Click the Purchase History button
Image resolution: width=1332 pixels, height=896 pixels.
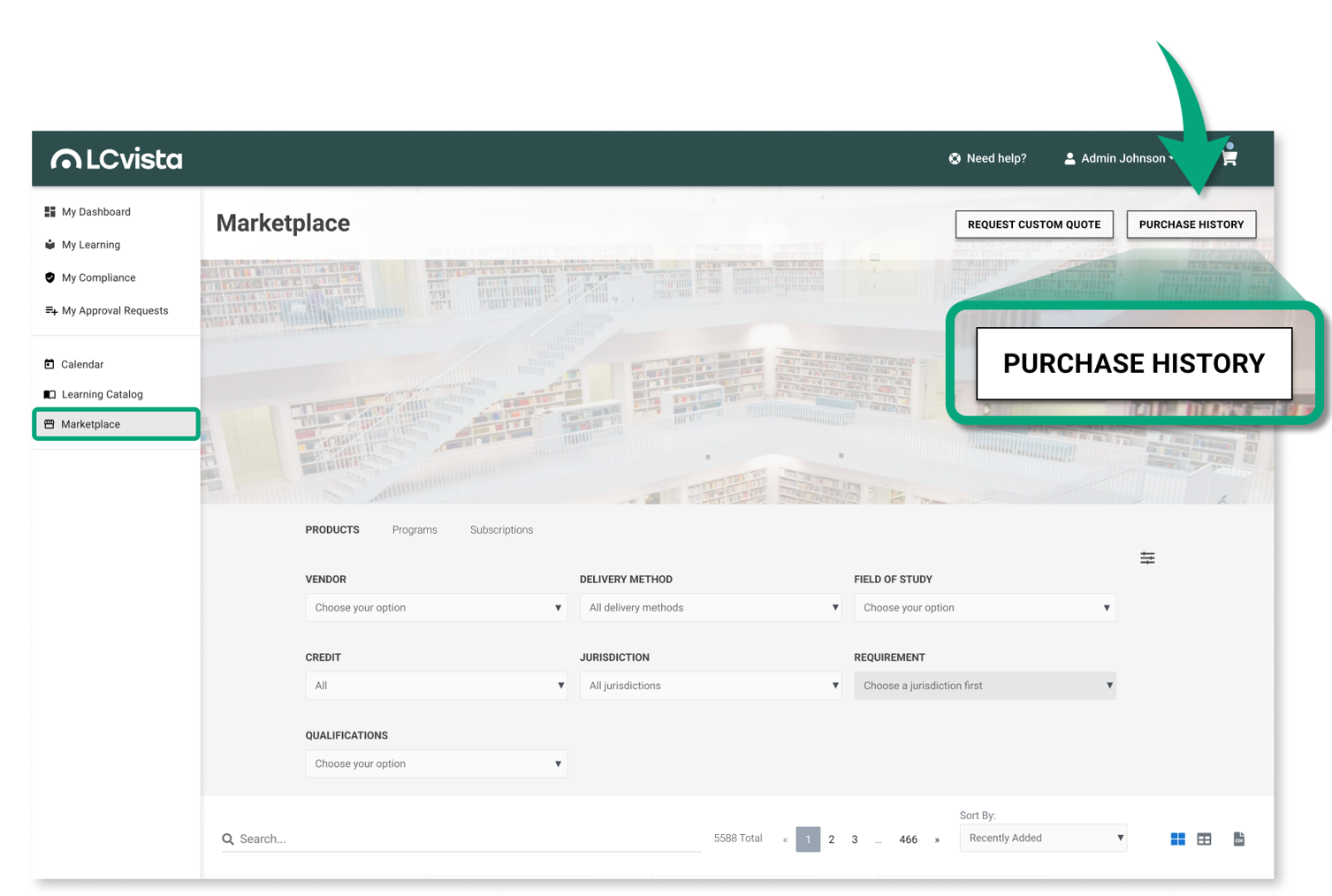pyautogui.click(x=1191, y=224)
